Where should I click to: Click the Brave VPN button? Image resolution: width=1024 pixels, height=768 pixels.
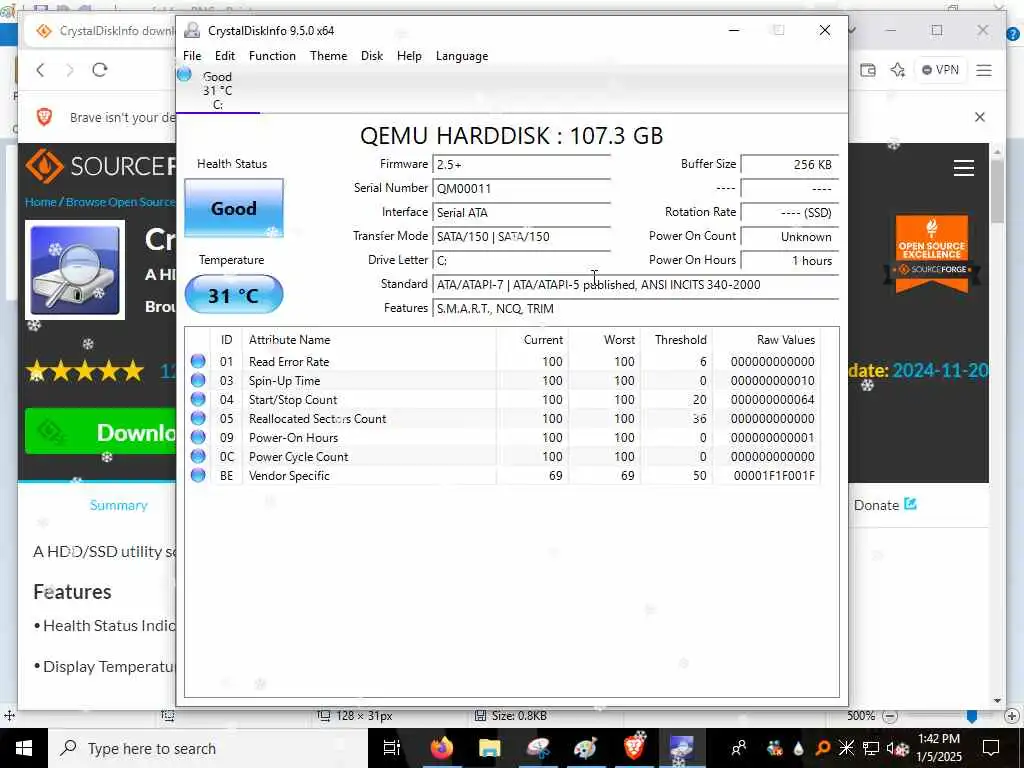[x=940, y=70]
